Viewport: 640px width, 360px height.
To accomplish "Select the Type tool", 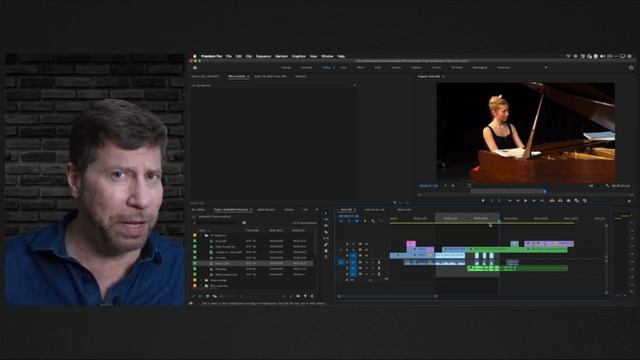I will point(326,257).
